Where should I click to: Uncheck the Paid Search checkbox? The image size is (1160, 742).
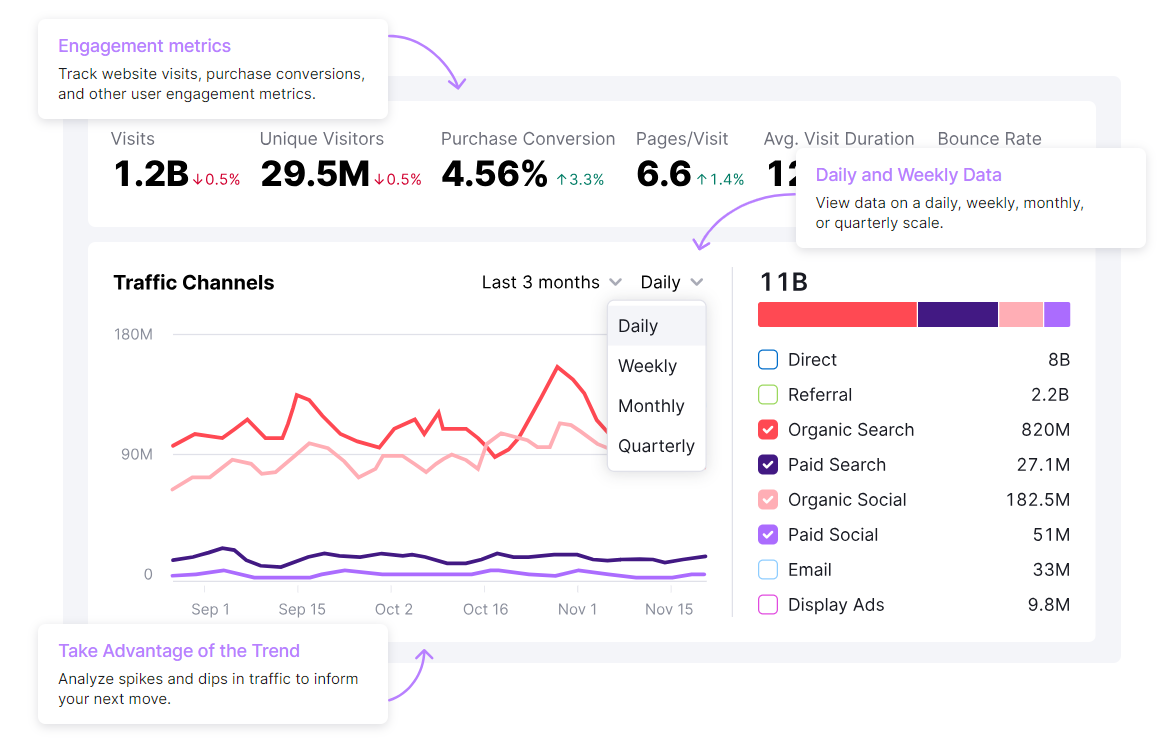pyautogui.click(x=768, y=465)
